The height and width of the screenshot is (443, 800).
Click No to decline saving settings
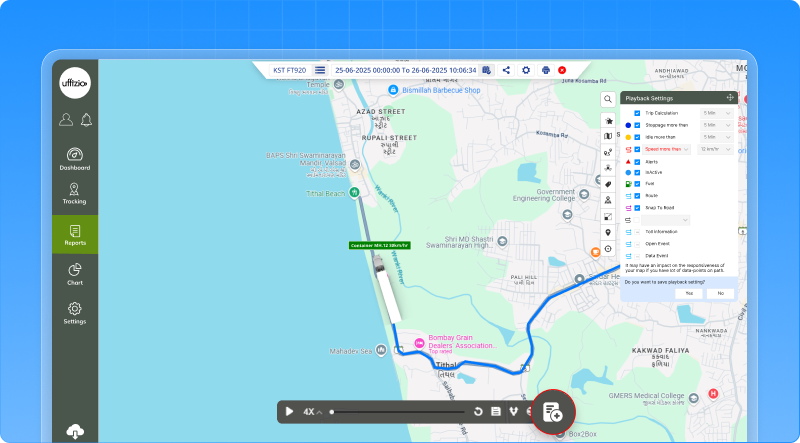pos(719,293)
